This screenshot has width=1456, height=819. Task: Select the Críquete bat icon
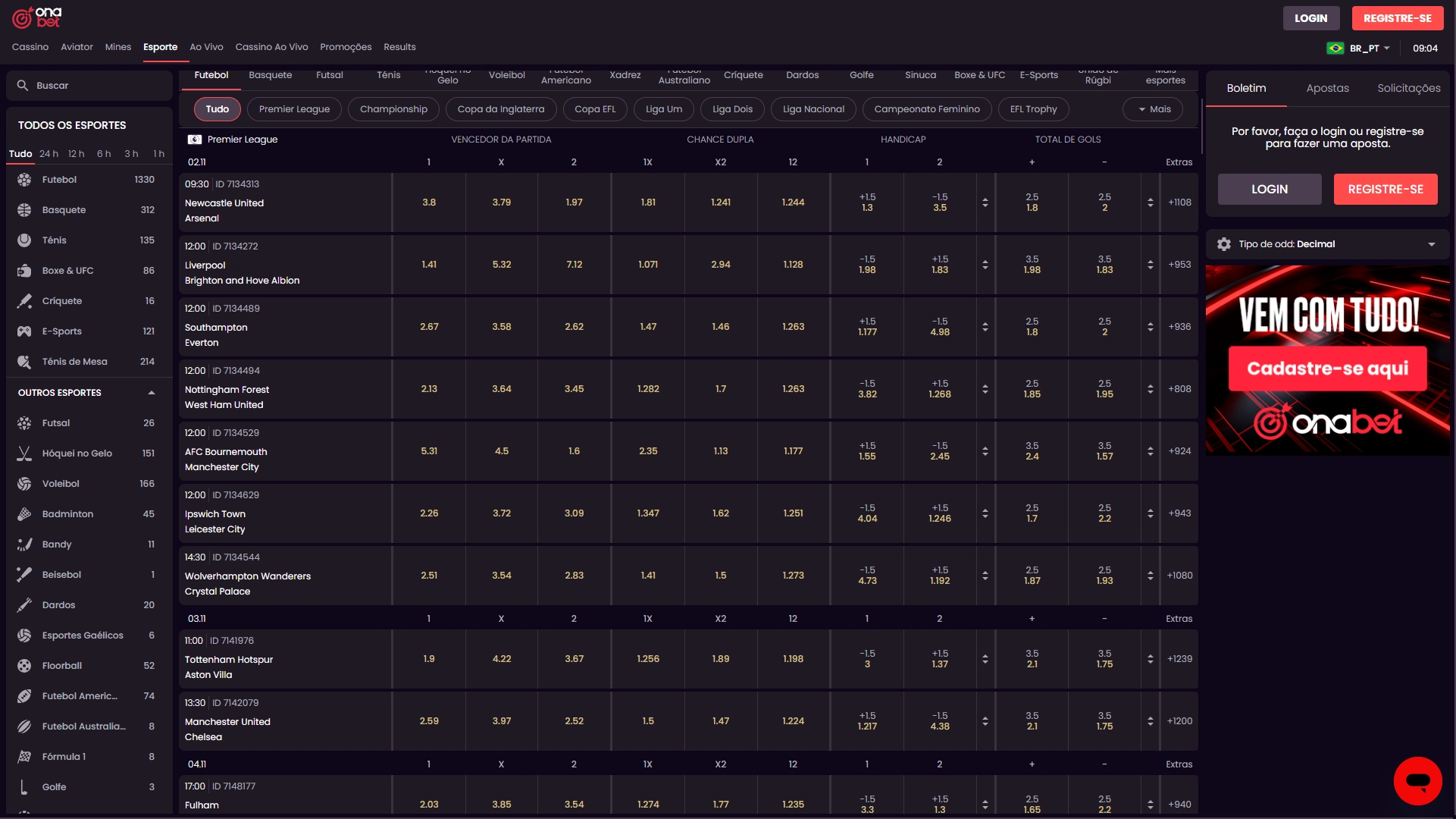tap(24, 301)
